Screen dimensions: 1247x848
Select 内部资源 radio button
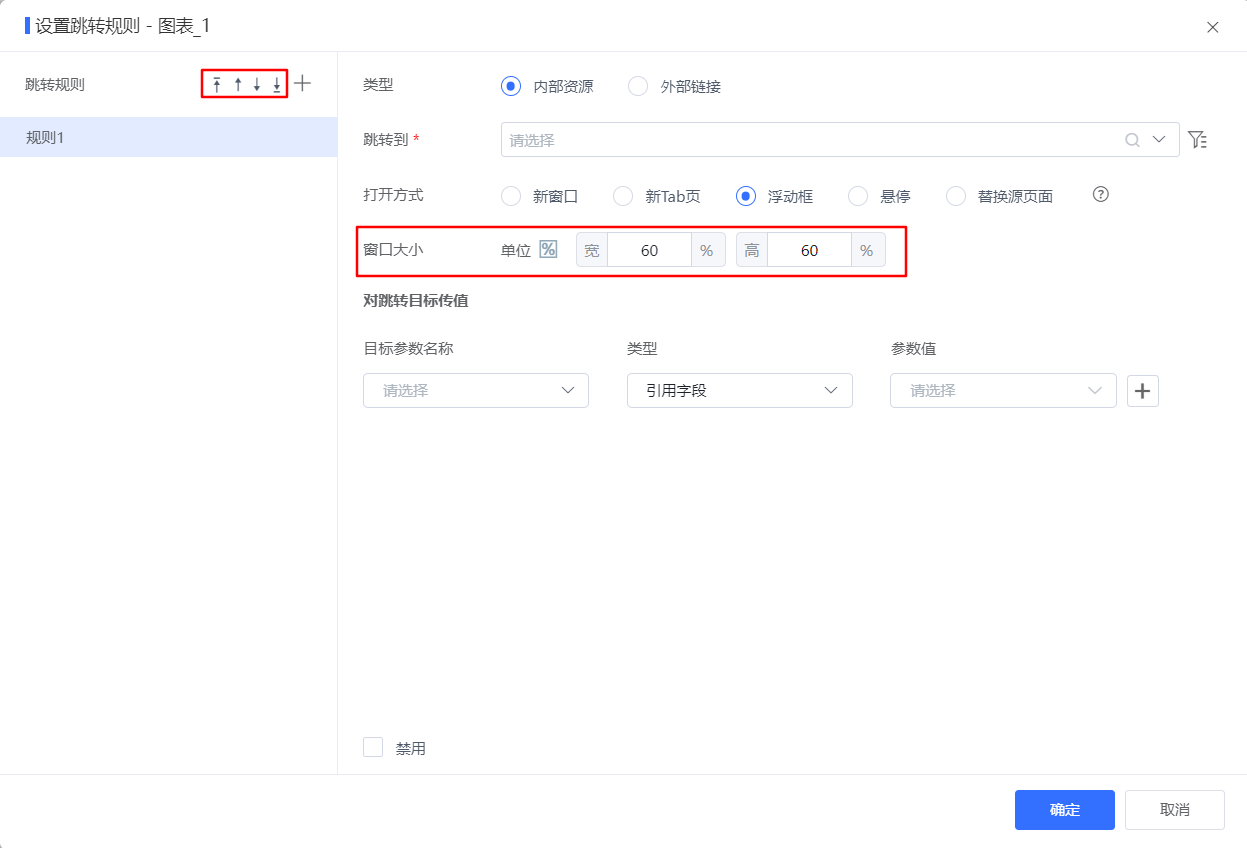511,86
